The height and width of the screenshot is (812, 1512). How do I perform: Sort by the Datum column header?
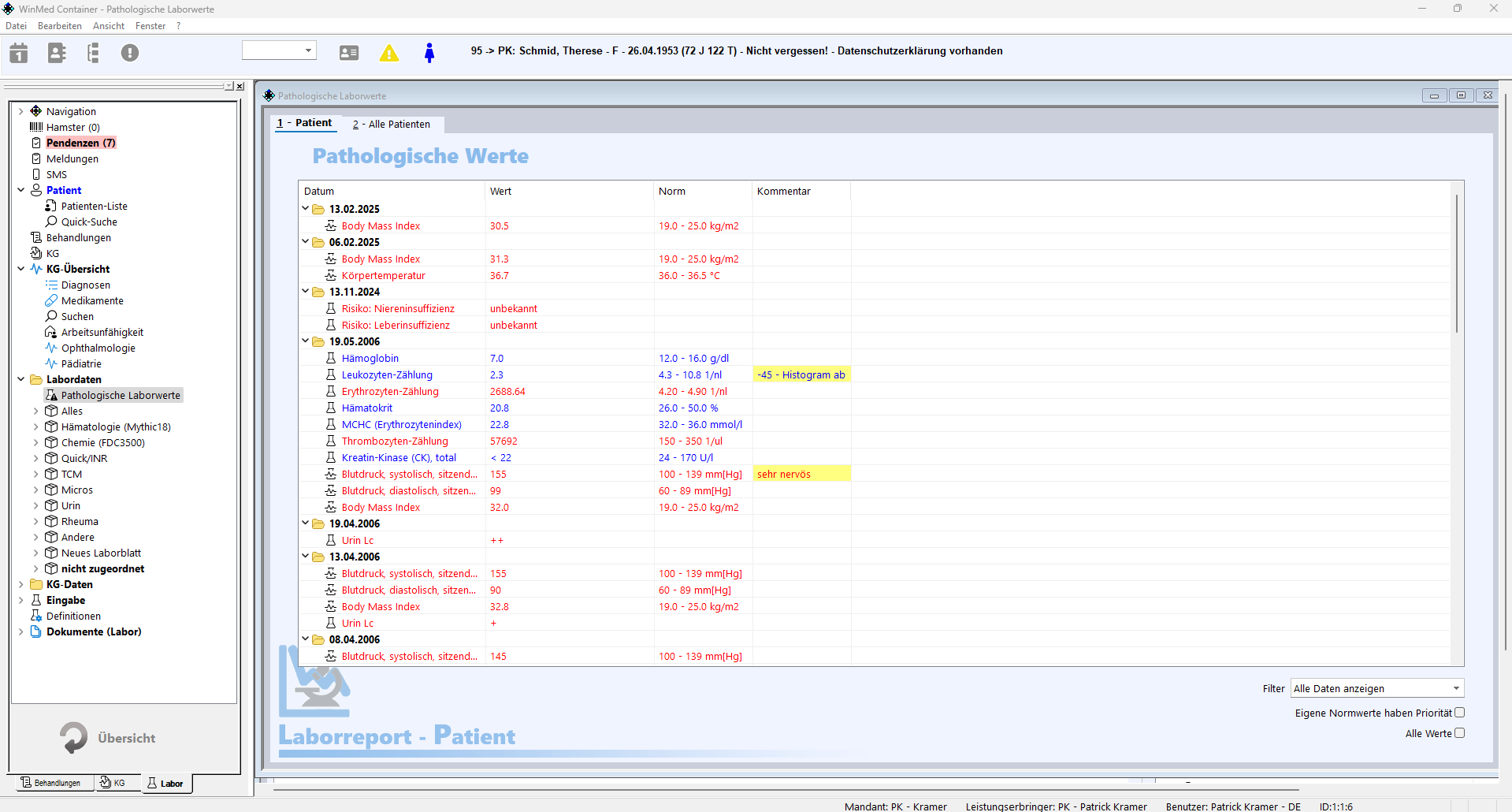pos(392,191)
